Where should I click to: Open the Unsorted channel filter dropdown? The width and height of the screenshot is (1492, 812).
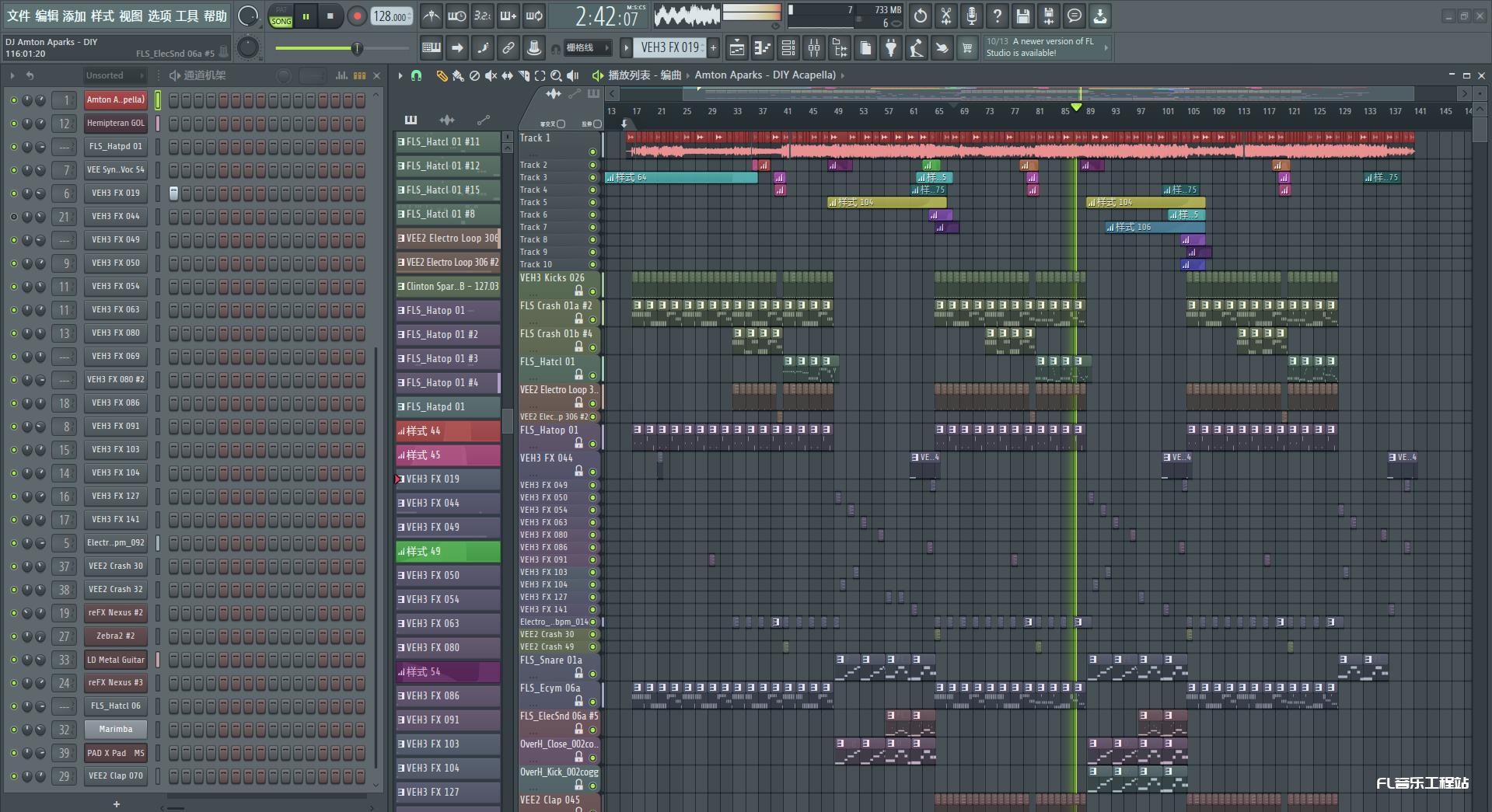click(114, 75)
